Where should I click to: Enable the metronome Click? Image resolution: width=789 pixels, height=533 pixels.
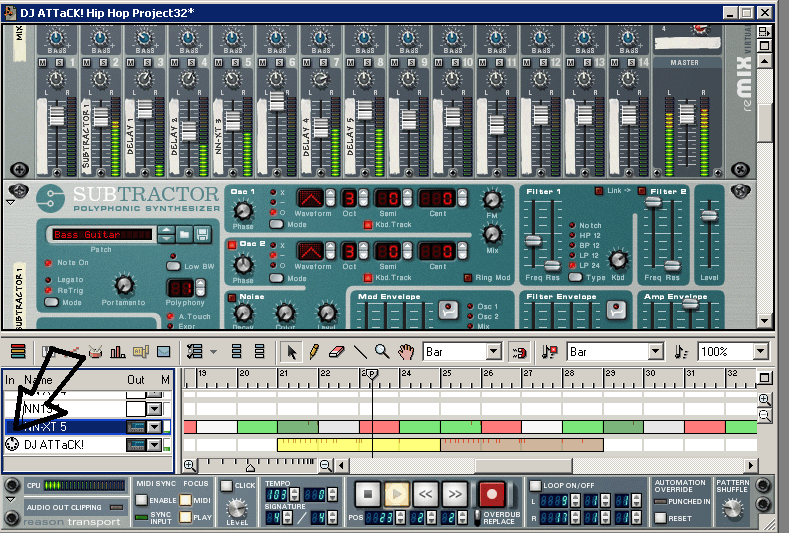226,486
